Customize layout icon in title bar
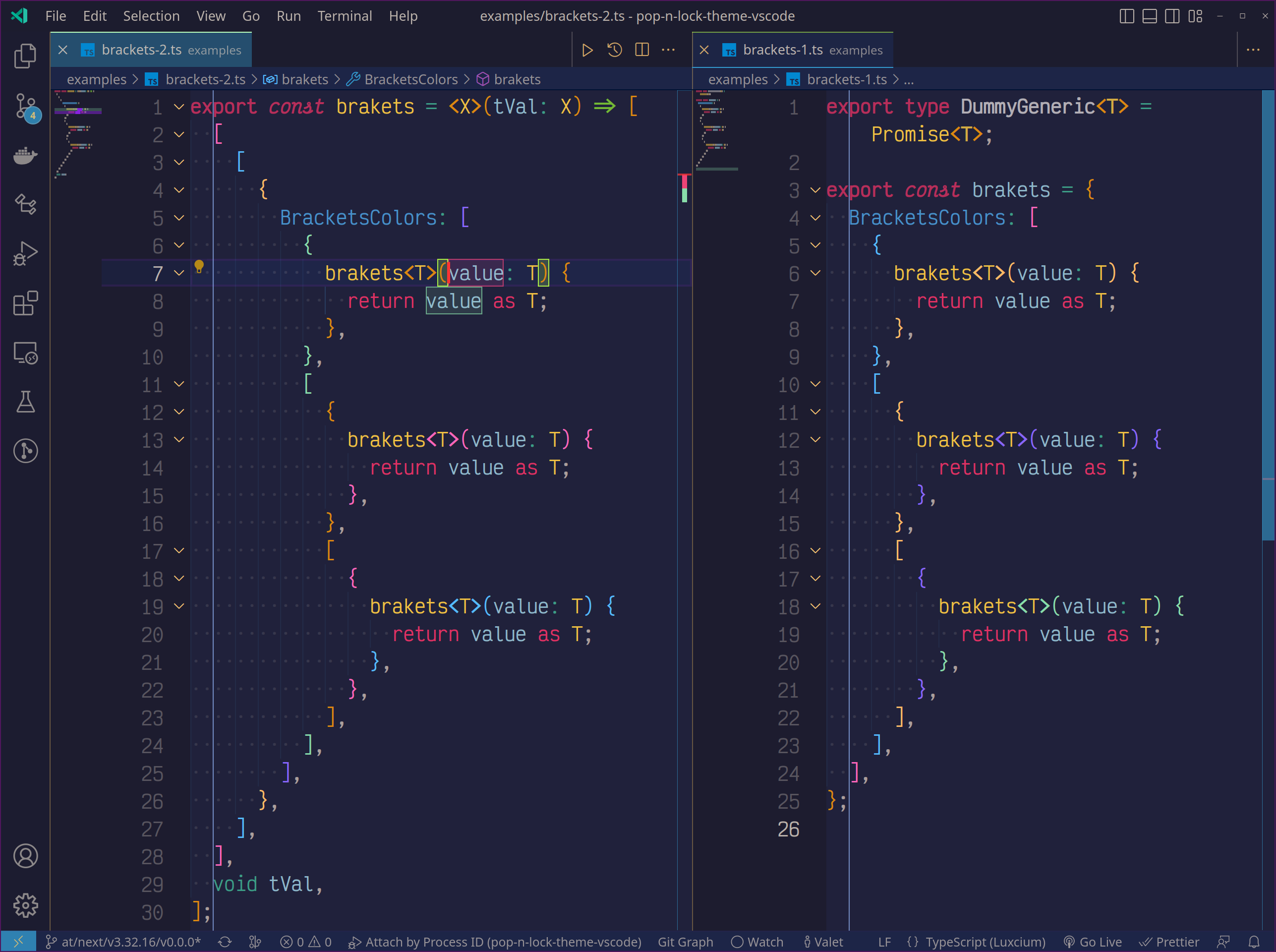 pos(1195,16)
